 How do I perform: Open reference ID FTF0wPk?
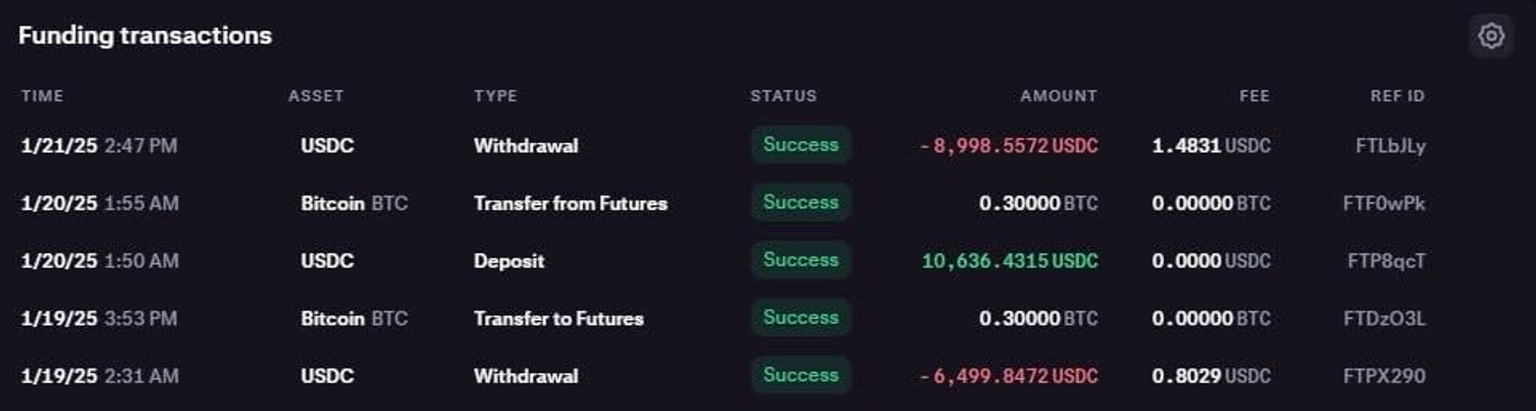(x=1384, y=204)
